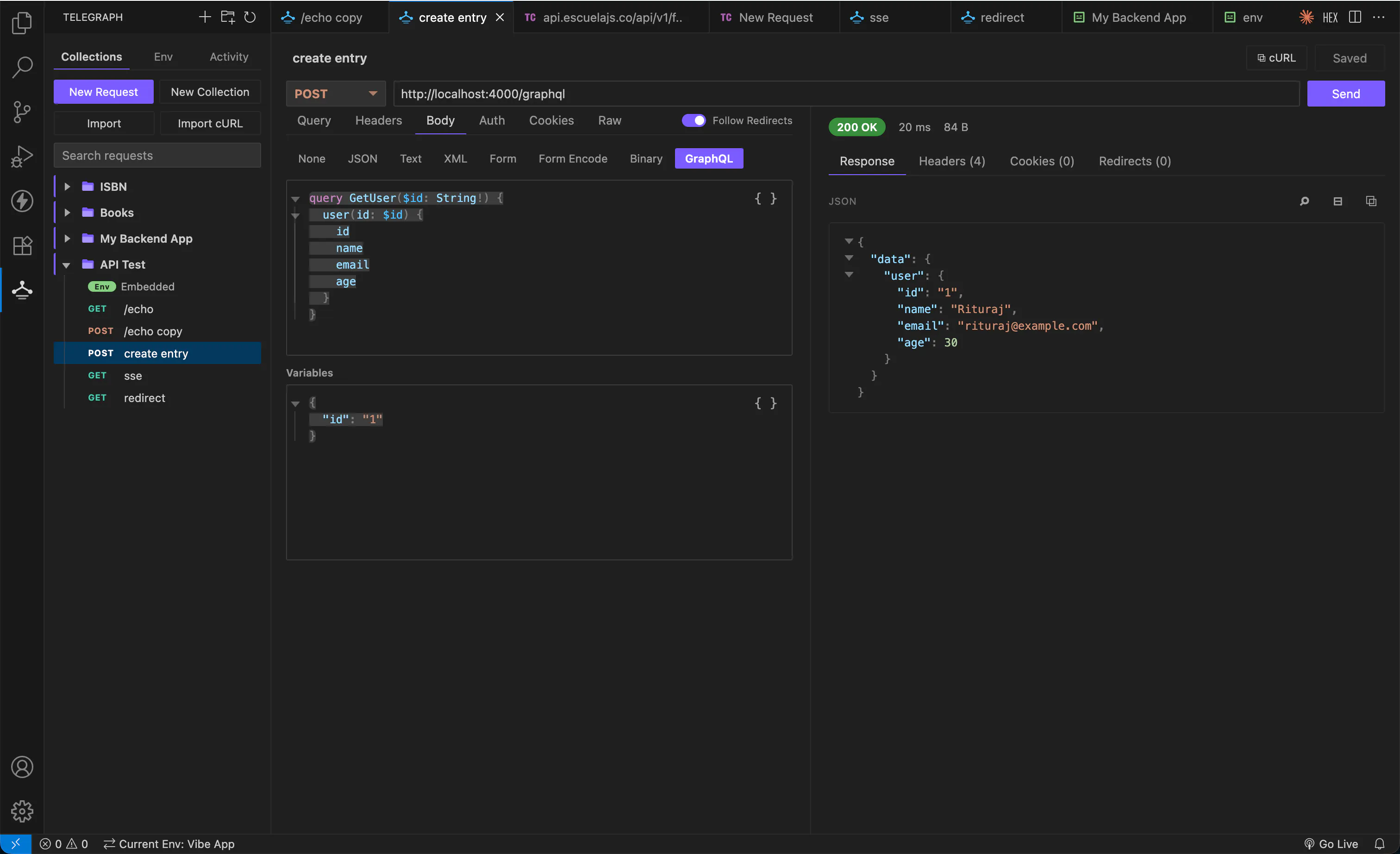Click the New Collection button
The height and width of the screenshot is (854, 1400).
[x=210, y=92]
